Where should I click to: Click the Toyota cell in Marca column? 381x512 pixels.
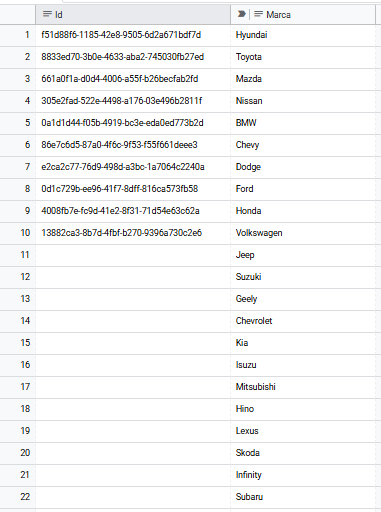pos(303,57)
